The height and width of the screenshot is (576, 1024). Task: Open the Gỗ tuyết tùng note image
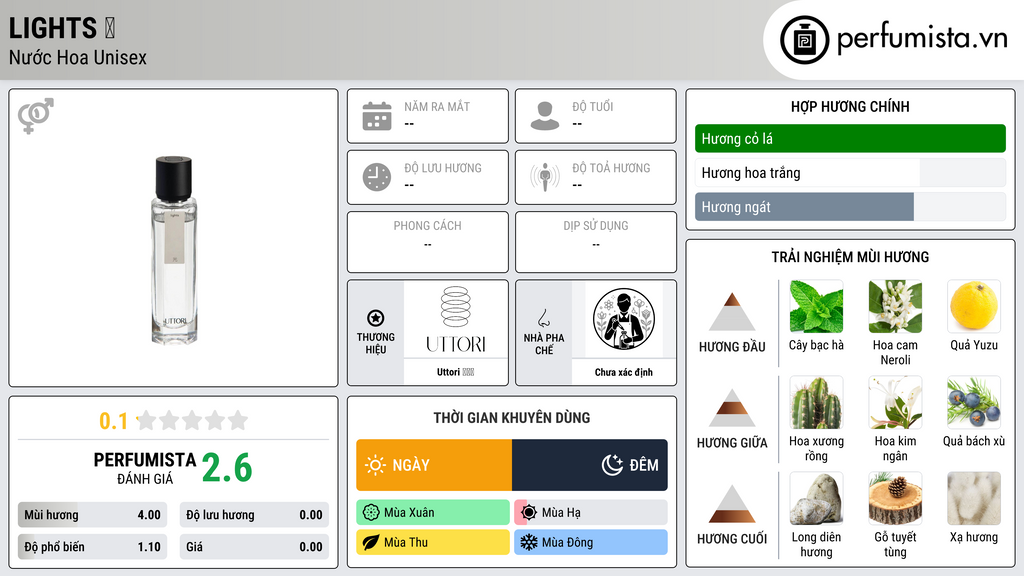(895, 499)
